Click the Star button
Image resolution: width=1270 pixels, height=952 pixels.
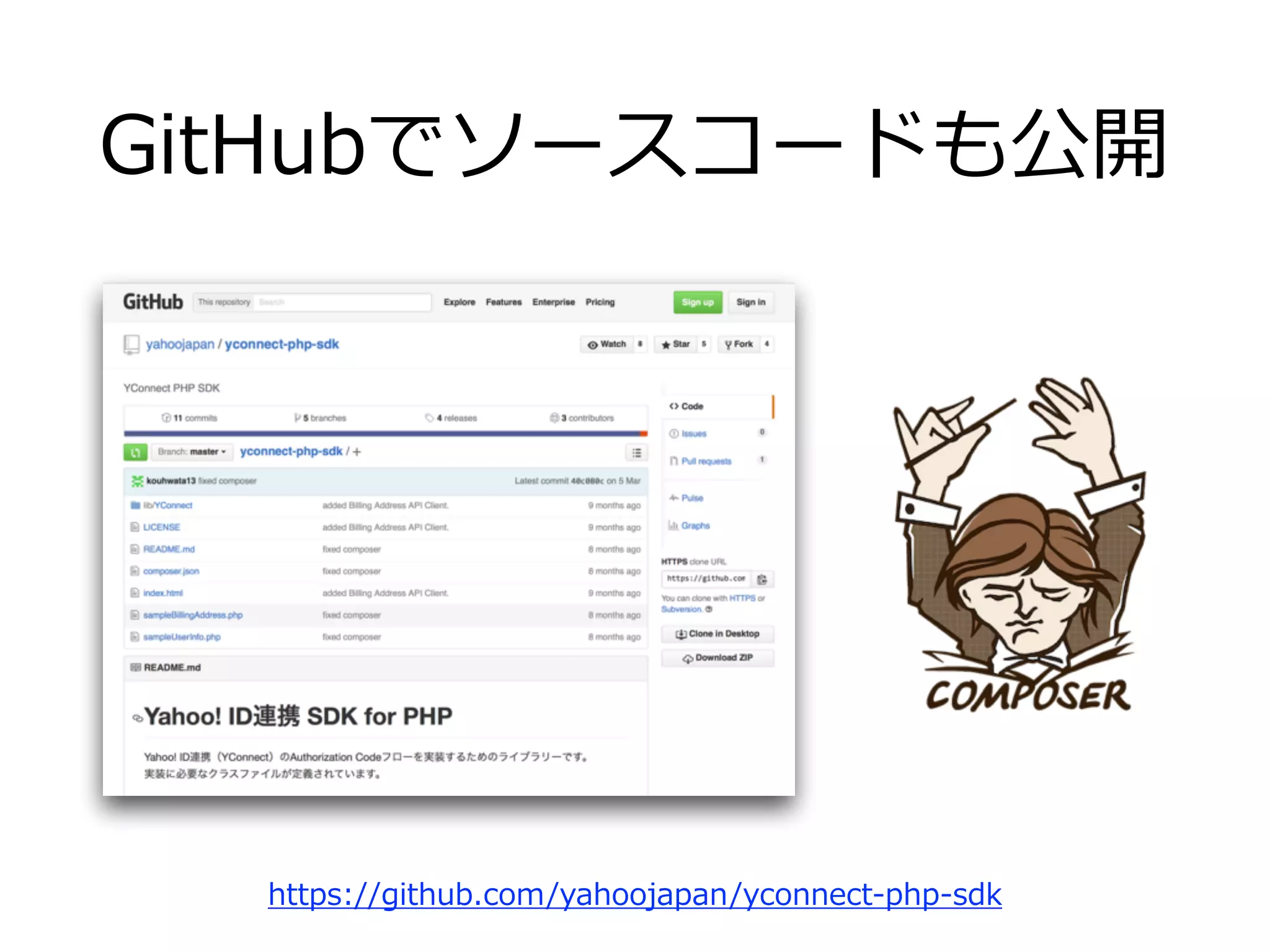point(675,344)
